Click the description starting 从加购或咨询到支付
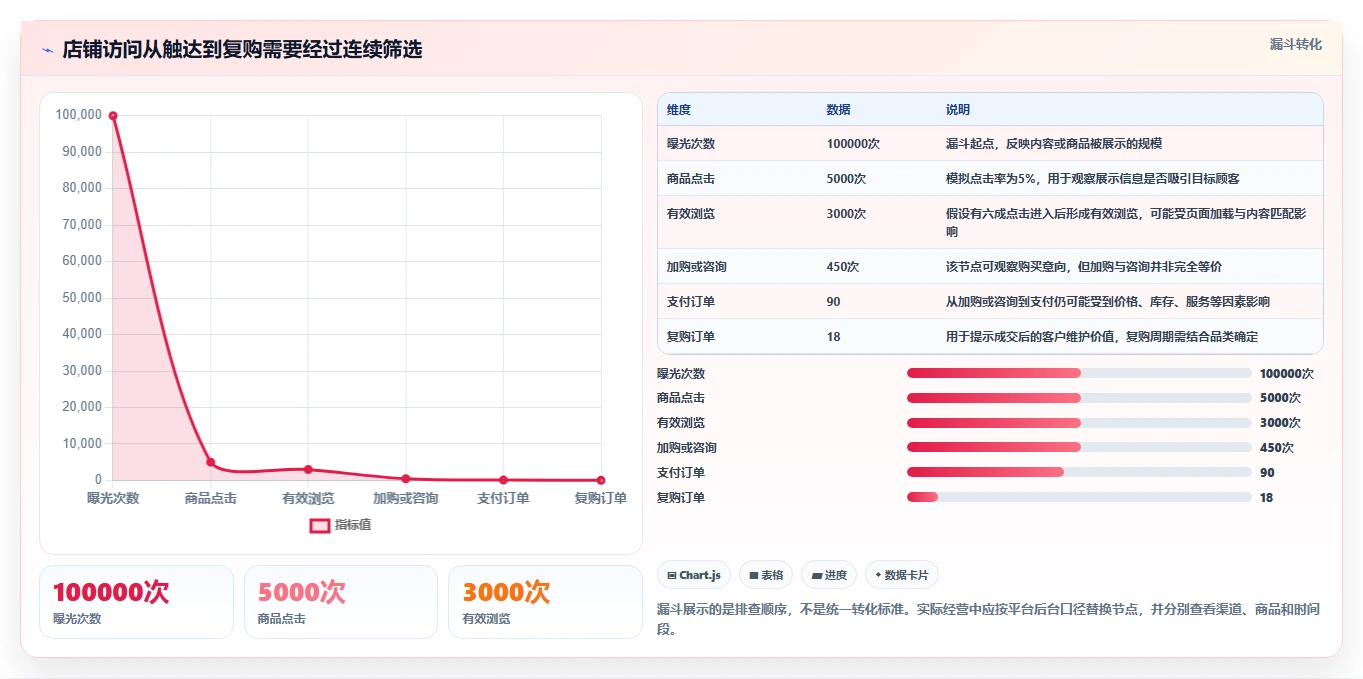Image resolution: width=1363 pixels, height=679 pixels. coord(1108,302)
